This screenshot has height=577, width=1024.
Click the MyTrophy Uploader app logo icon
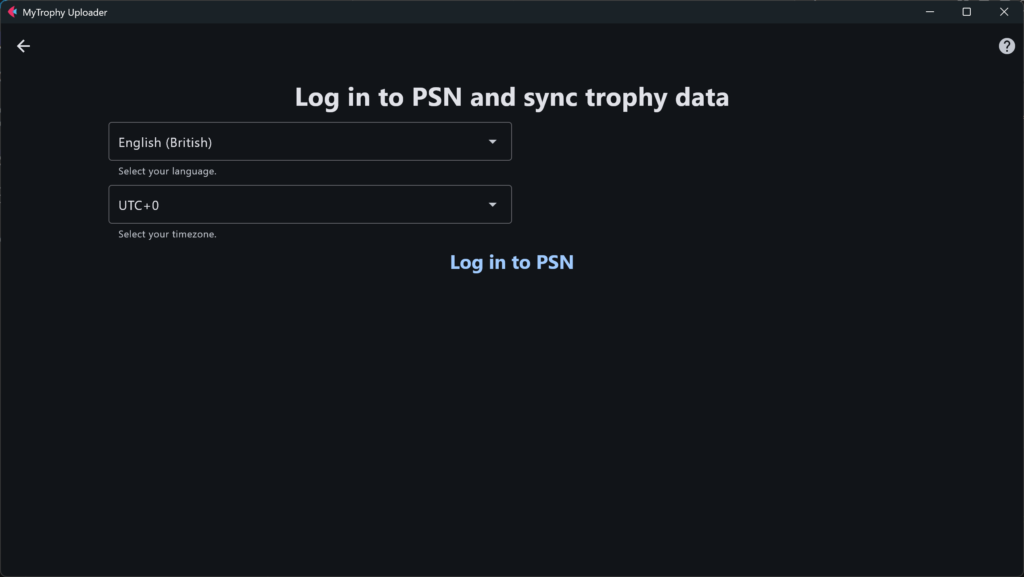[x=12, y=12]
